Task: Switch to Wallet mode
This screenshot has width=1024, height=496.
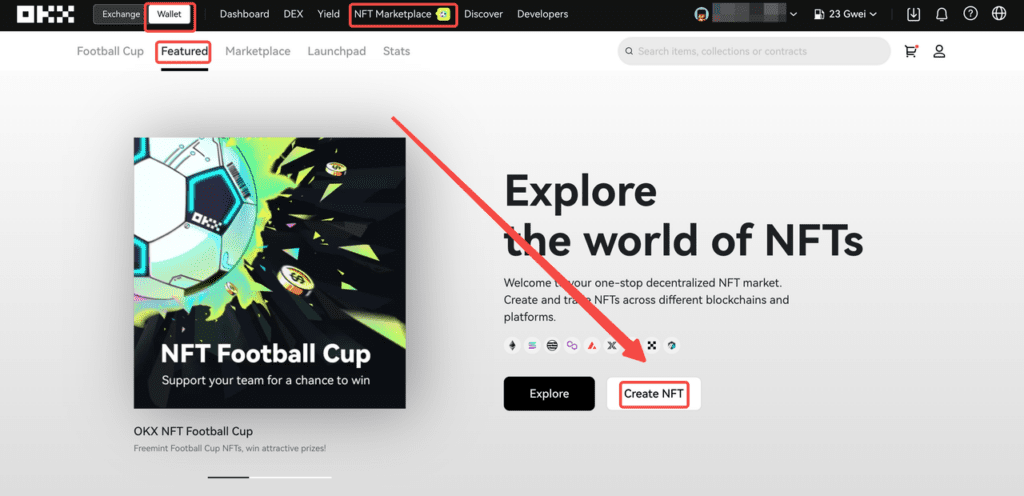Action: click(x=169, y=14)
